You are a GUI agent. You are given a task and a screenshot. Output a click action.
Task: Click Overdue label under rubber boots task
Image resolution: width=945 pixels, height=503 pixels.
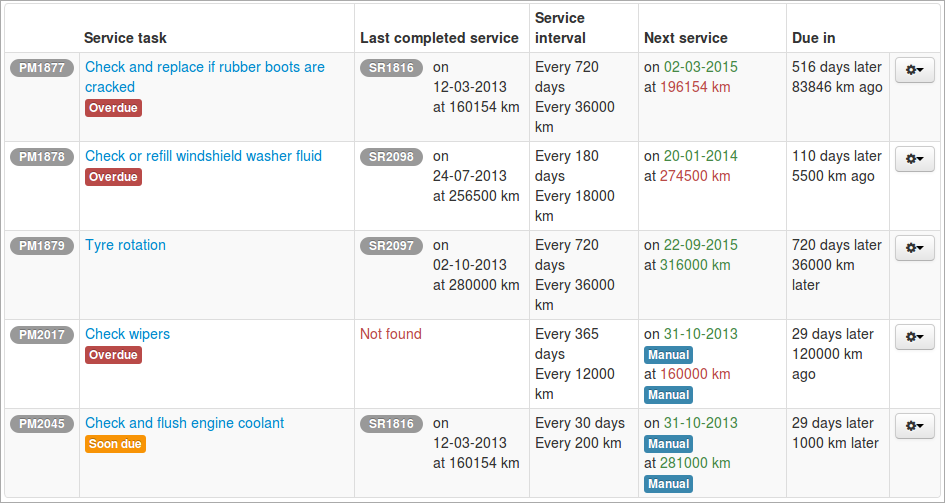113,108
